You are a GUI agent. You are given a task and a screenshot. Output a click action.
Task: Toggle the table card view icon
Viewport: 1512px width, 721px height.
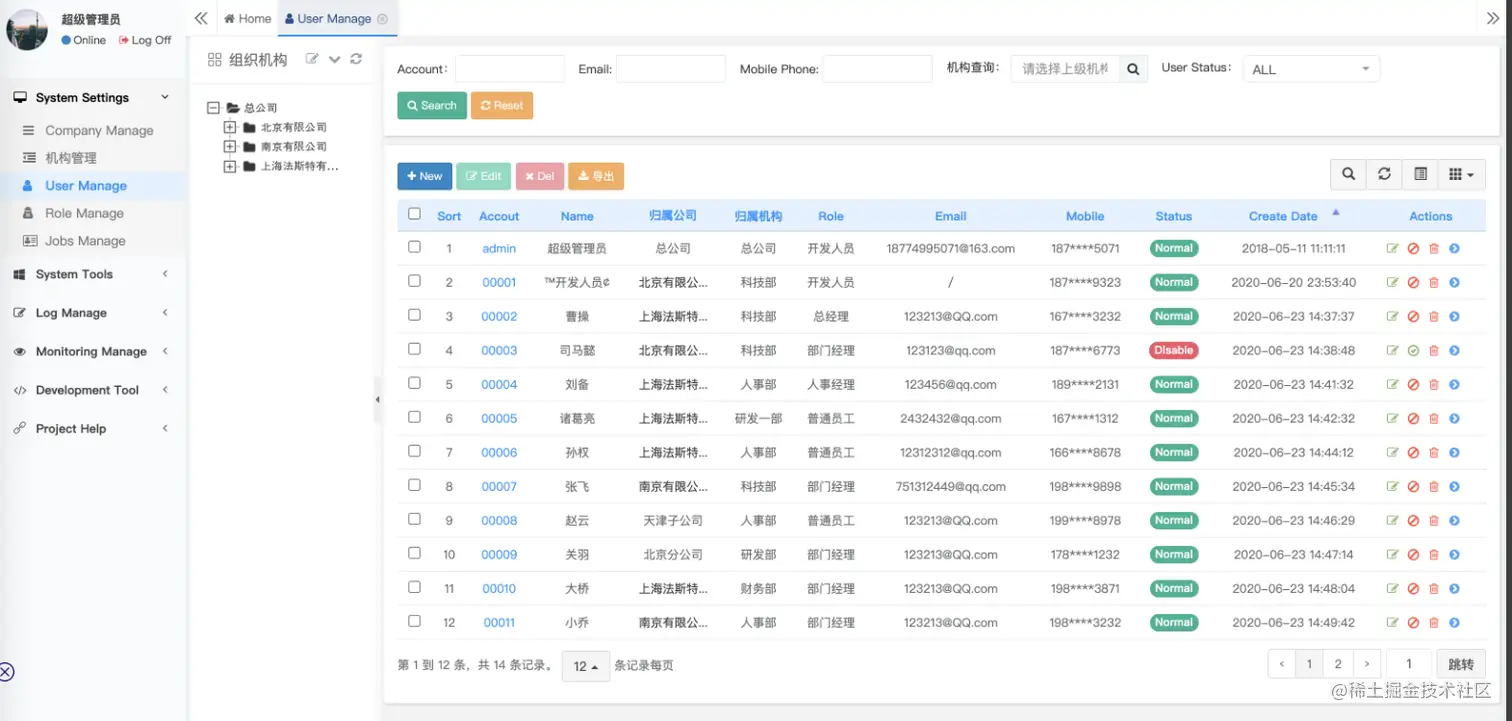1420,174
